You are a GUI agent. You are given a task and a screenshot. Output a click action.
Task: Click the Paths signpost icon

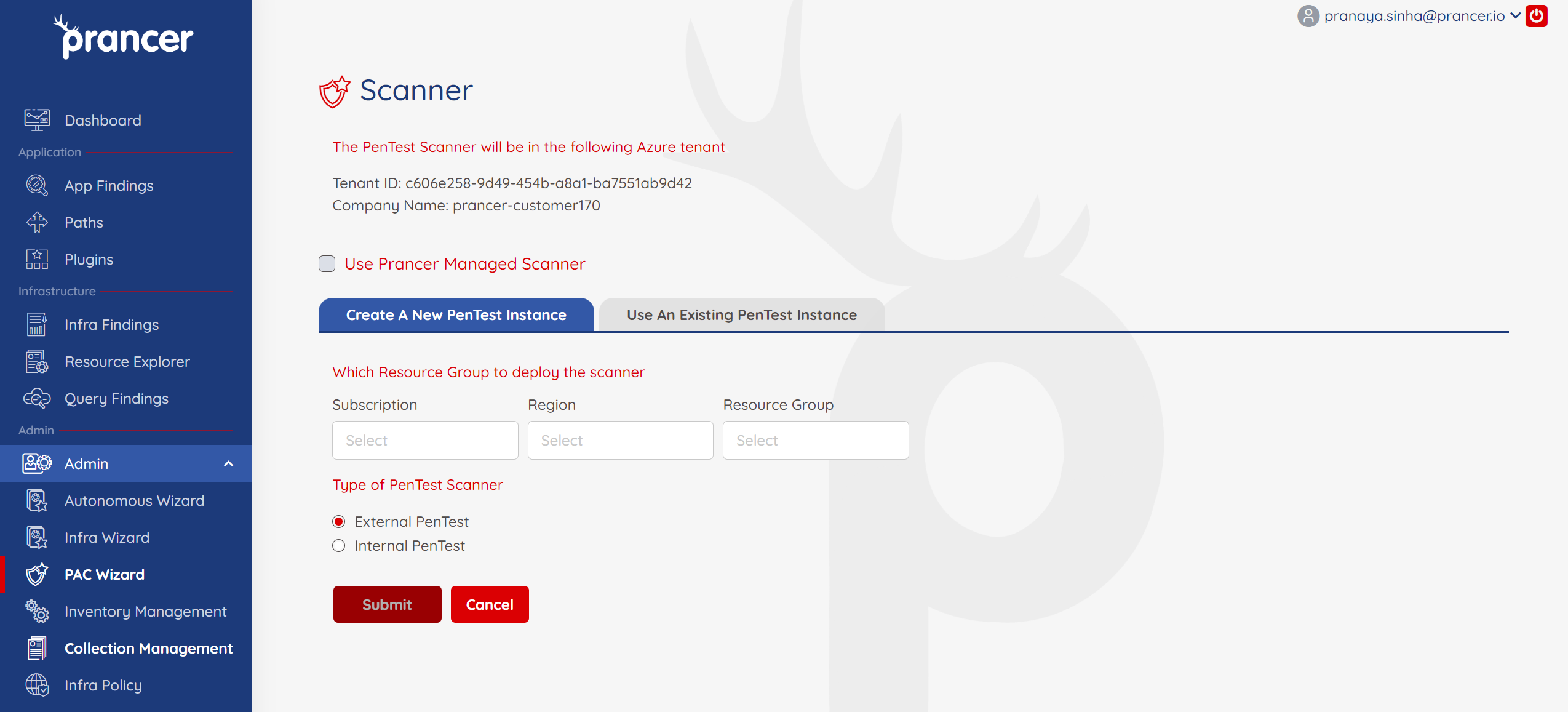37,222
